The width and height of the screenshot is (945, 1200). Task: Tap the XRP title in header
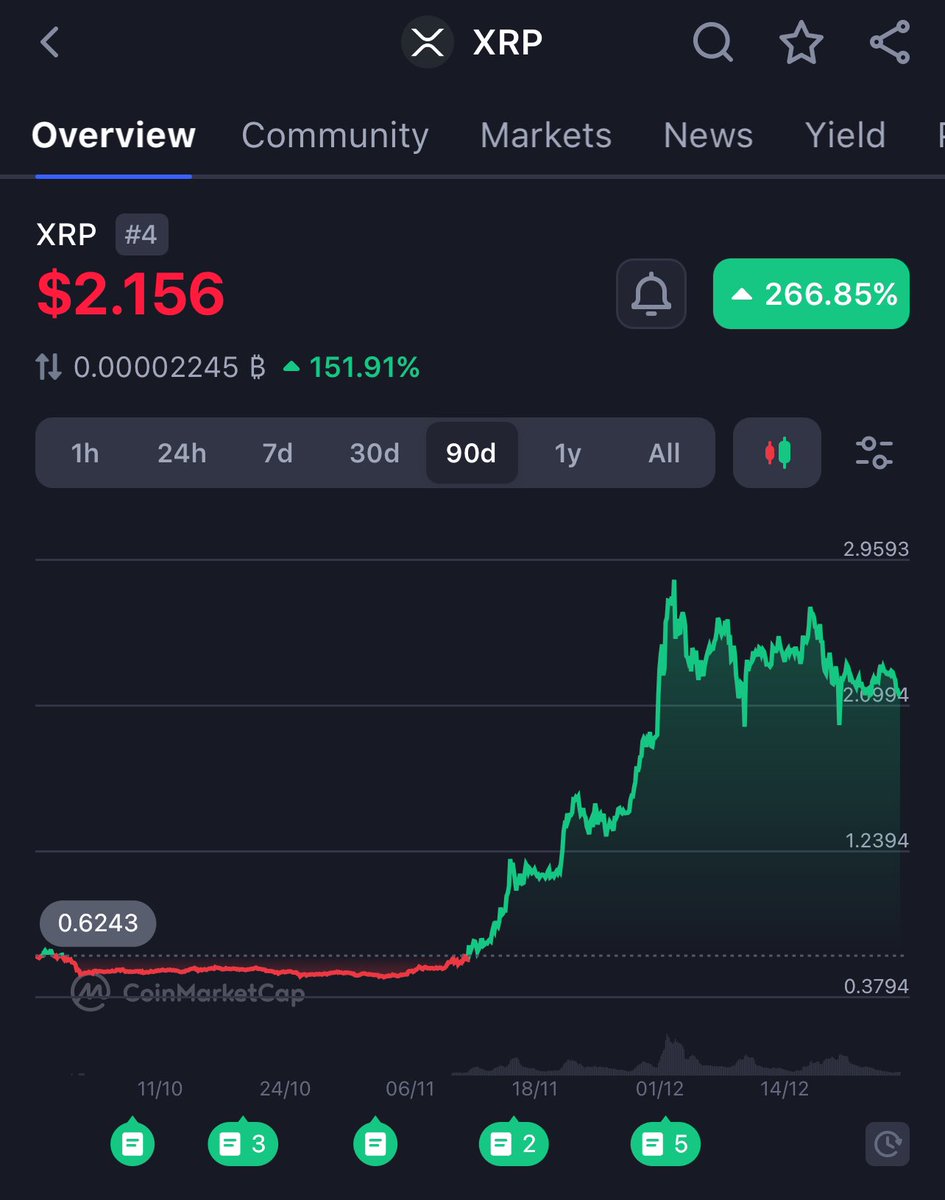(x=508, y=43)
